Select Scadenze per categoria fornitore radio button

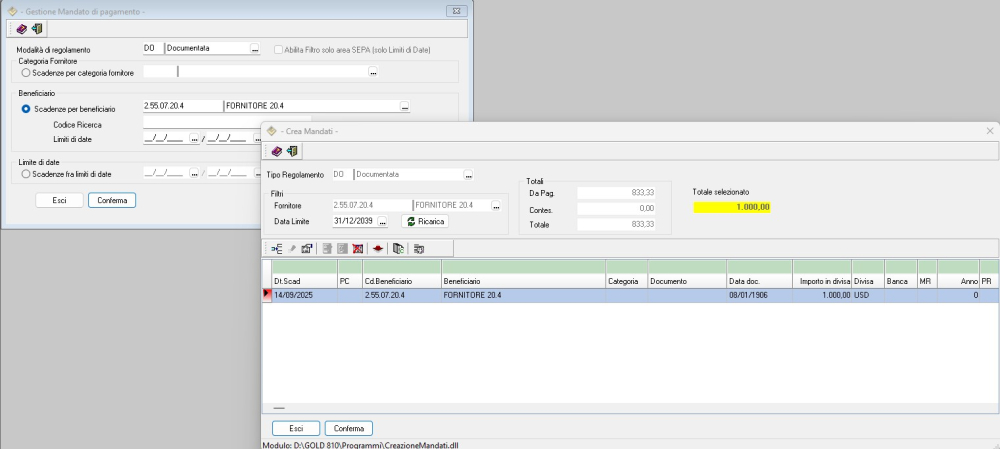pos(26,72)
